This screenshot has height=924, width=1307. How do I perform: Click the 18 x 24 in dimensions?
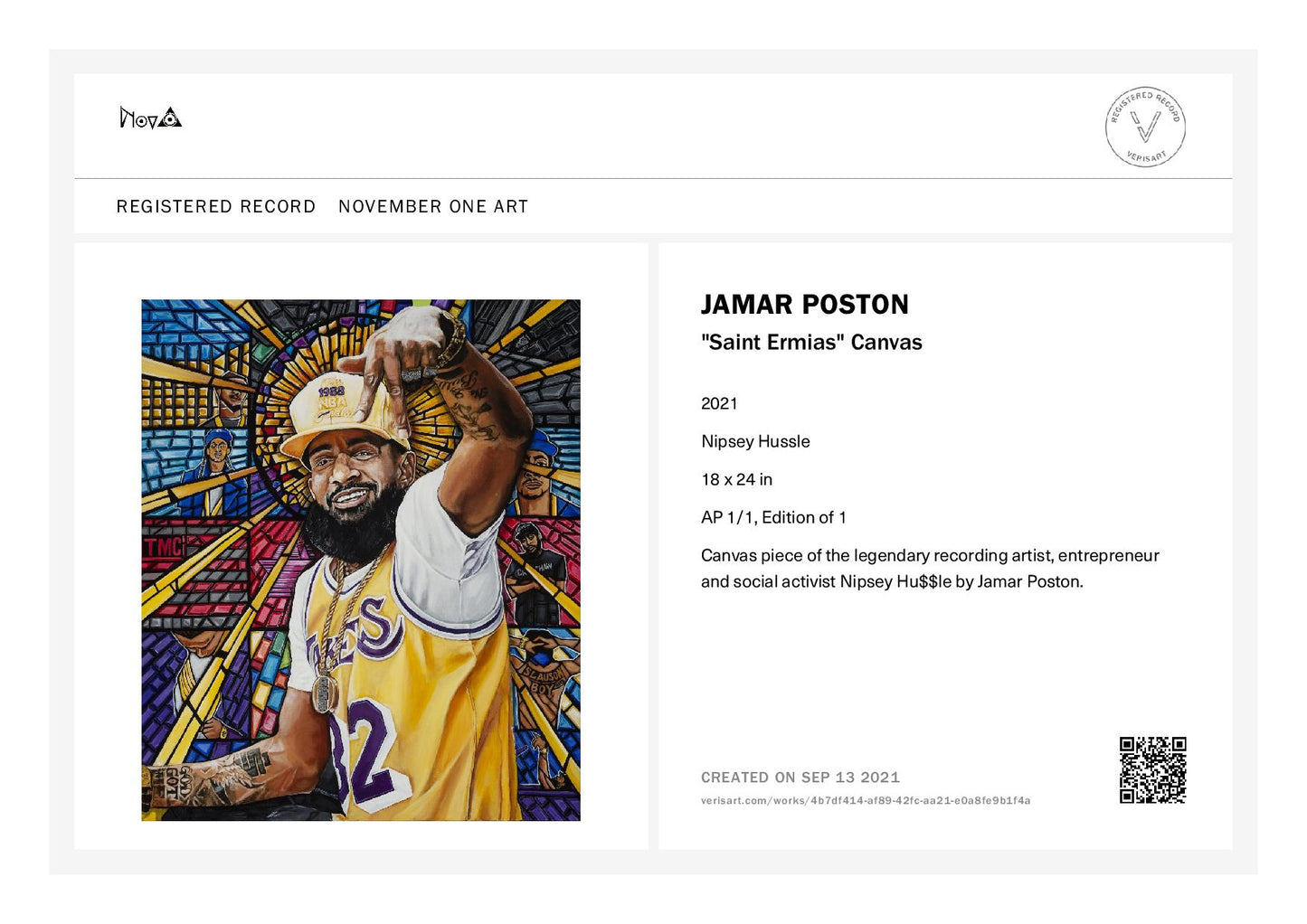pyautogui.click(x=736, y=480)
